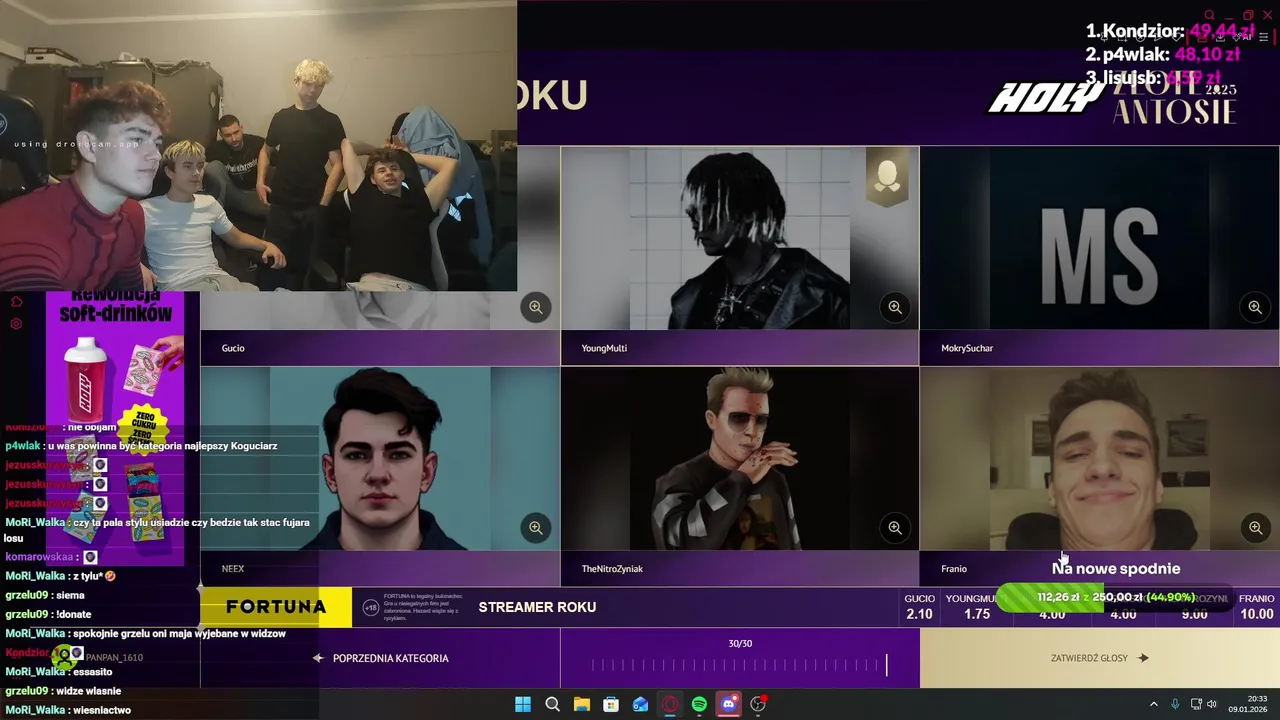This screenshot has width=1280, height=720.
Task: Open the Windows Start menu
Action: click(523, 704)
